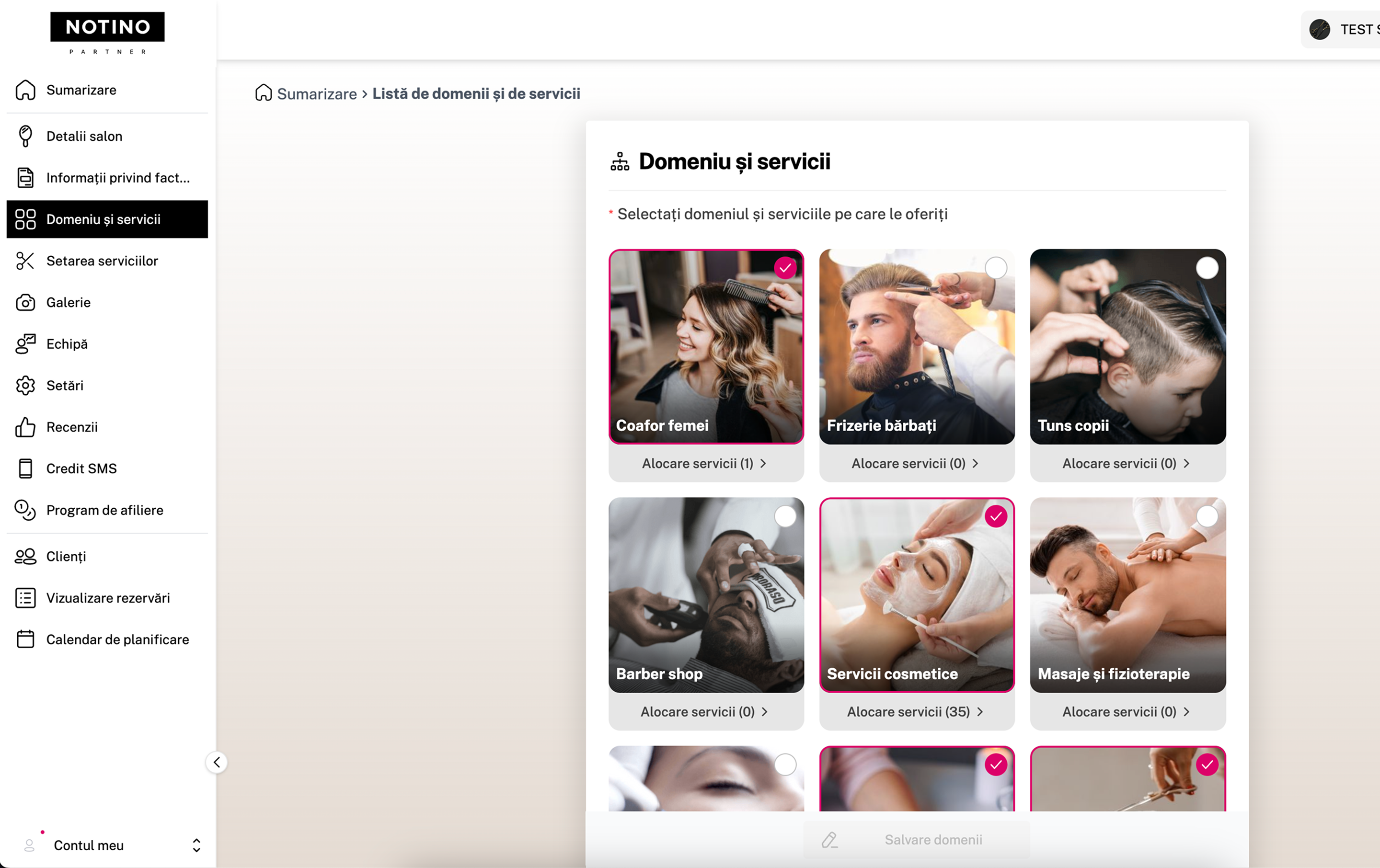Go to Sumarizare in the sidebar
Screen dimensions: 1380x868
pos(107,90)
